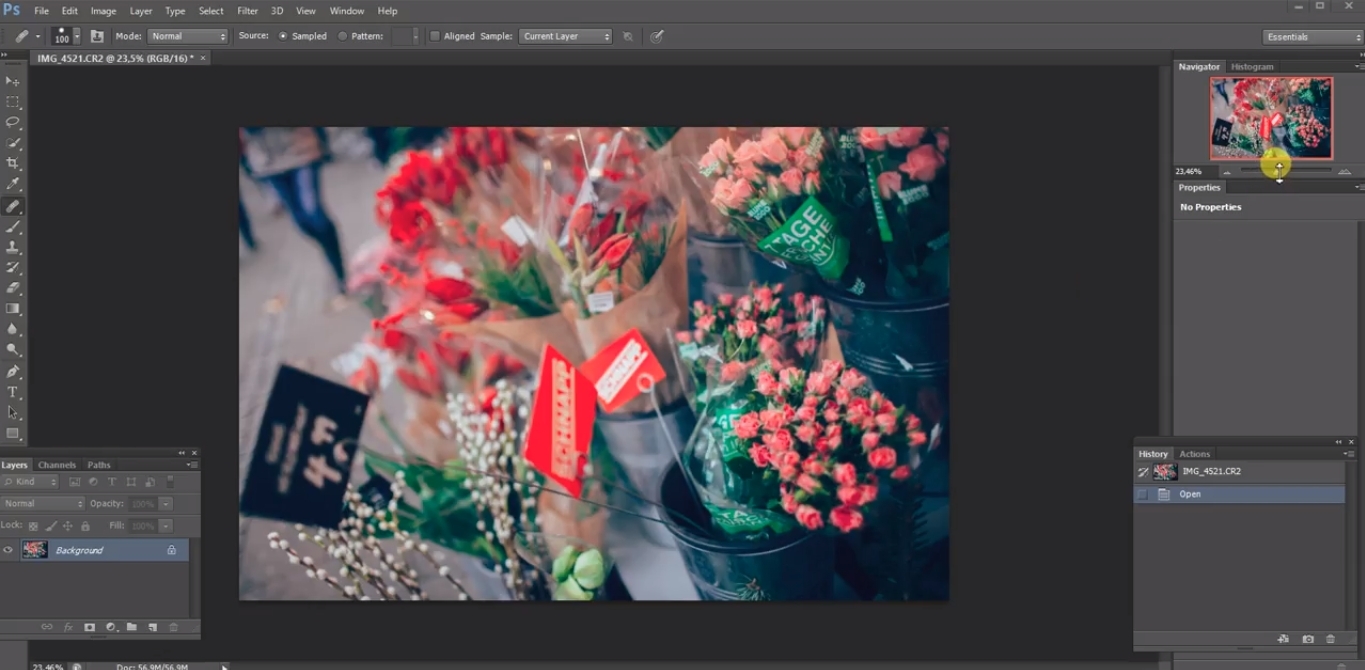1365x670 pixels.
Task: Toggle pressure for size icon in options bar
Action: point(656,36)
